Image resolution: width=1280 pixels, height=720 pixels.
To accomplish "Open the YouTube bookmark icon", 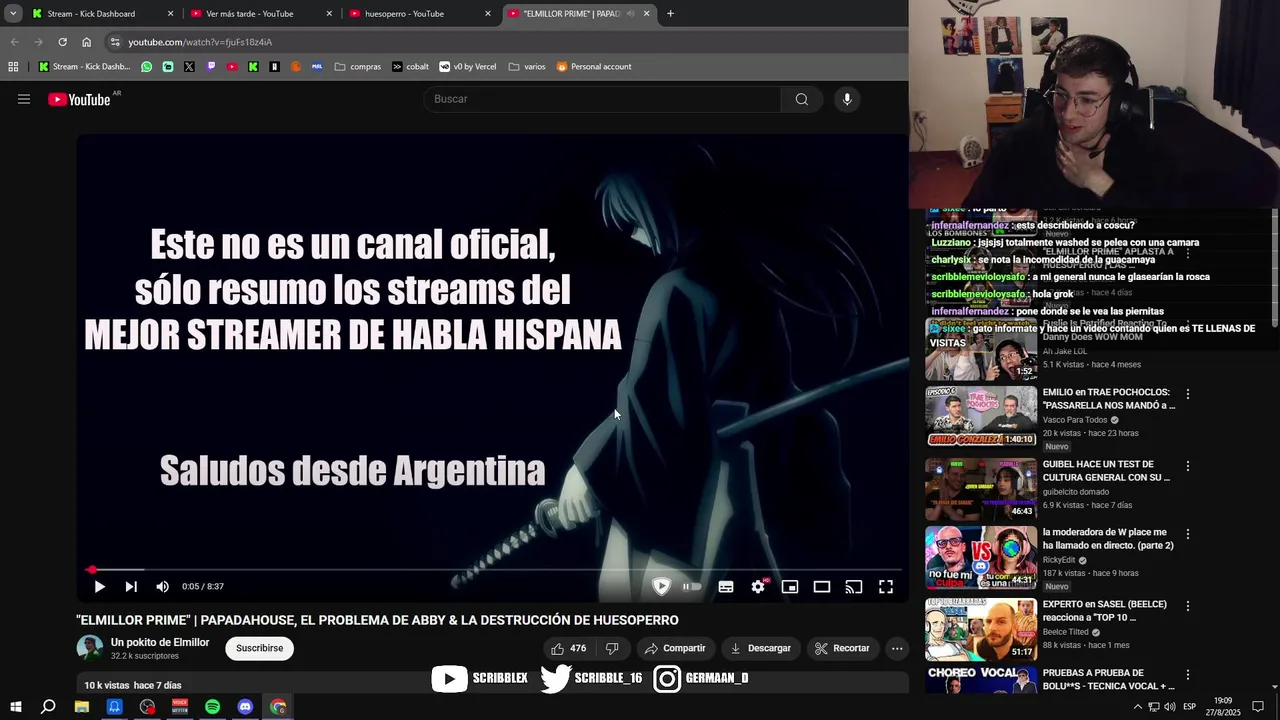I will click(x=232, y=67).
